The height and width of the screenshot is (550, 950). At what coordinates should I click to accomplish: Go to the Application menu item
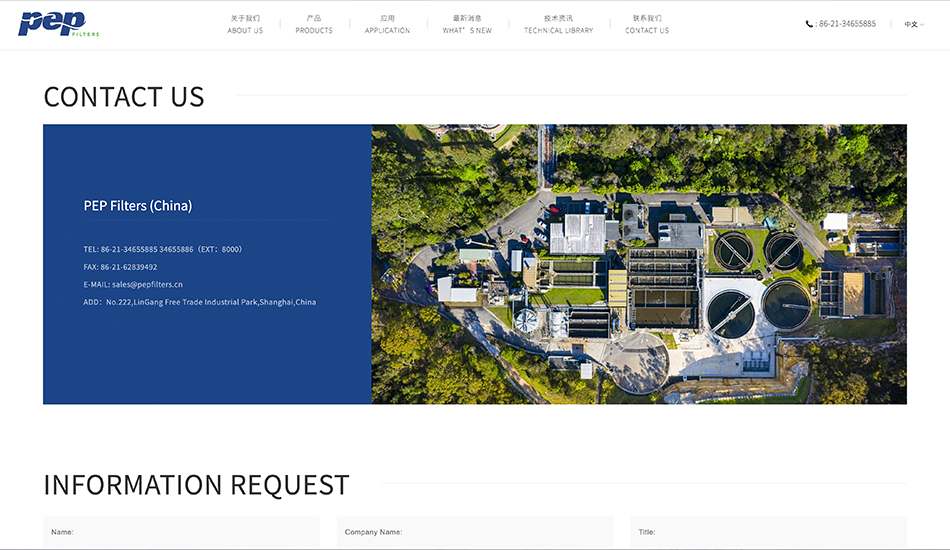click(387, 24)
